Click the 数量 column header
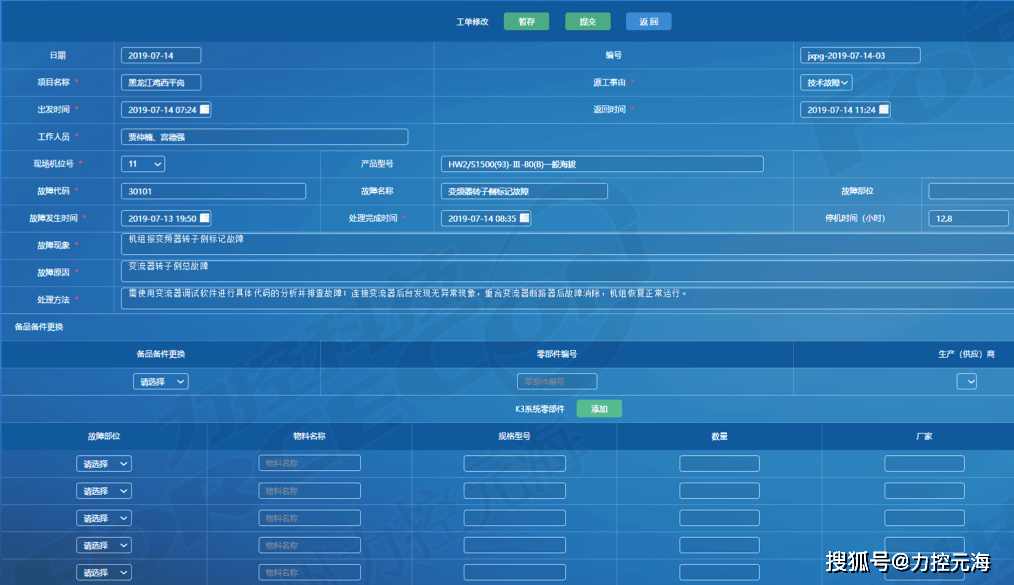The height and width of the screenshot is (585, 1014). 719,436
